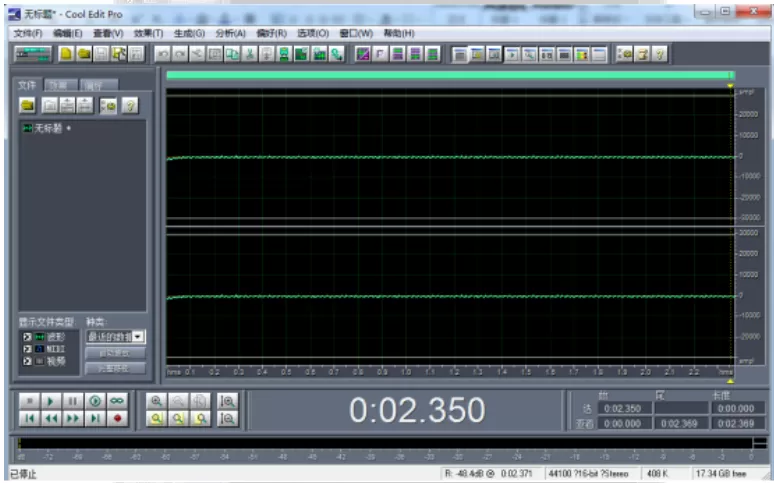Viewport: 774px width, 483px height.
Task: Start playback with the Play button
Action: (51, 401)
